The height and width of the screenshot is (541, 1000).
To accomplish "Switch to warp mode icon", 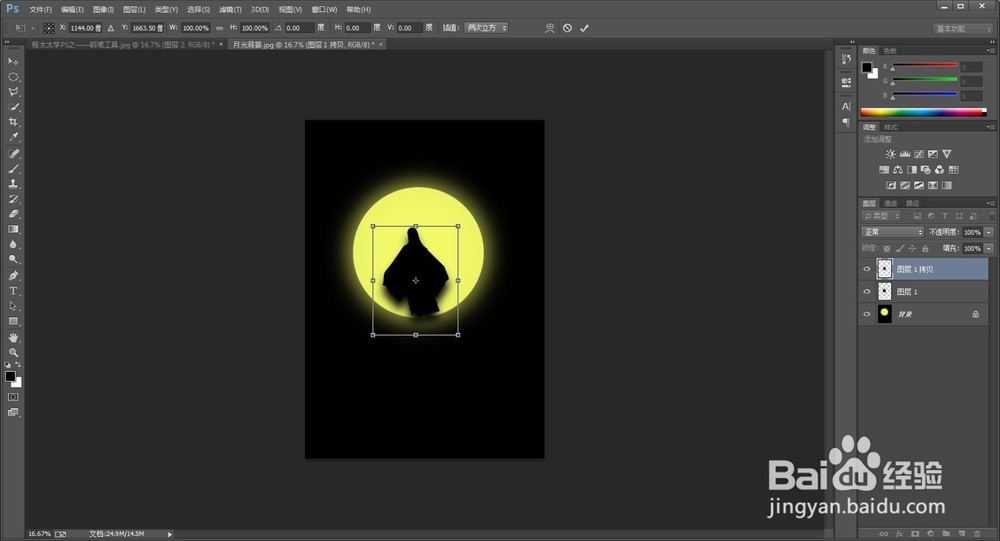I will point(549,28).
